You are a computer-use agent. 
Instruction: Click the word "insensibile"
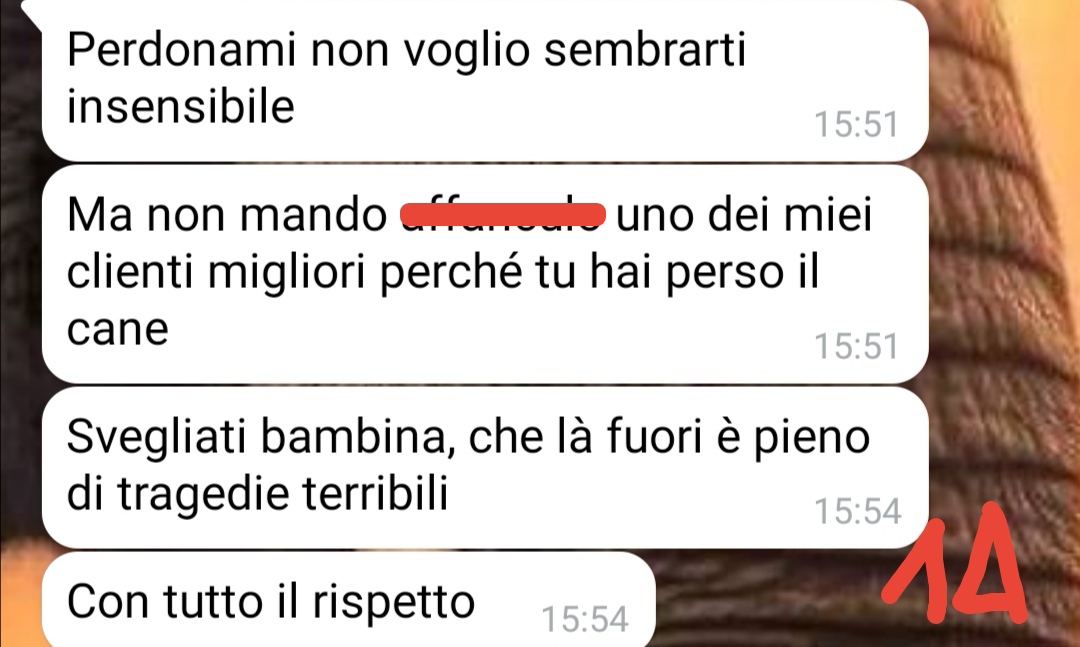(x=180, y=107)
